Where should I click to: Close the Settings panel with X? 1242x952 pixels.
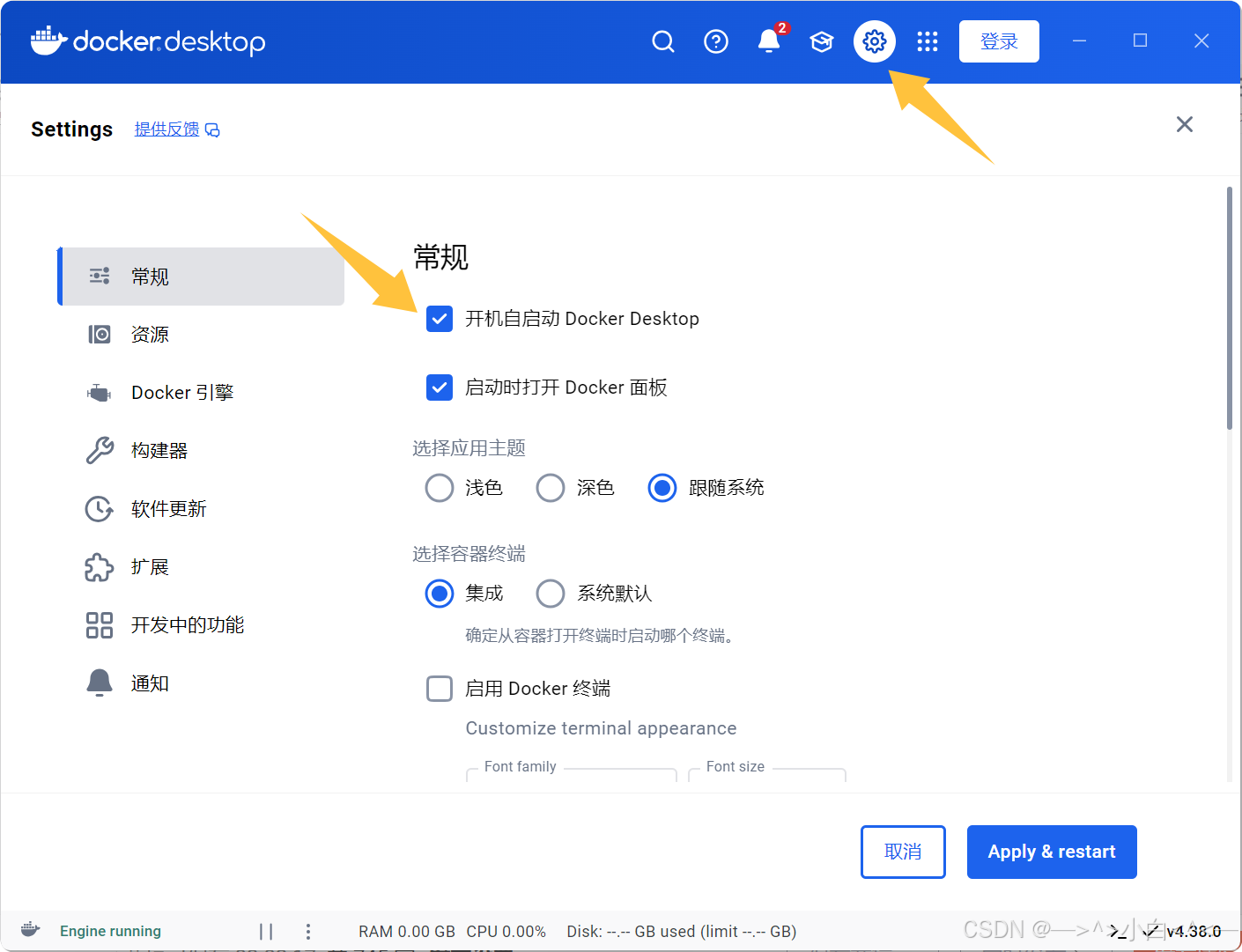[1185, 124]
